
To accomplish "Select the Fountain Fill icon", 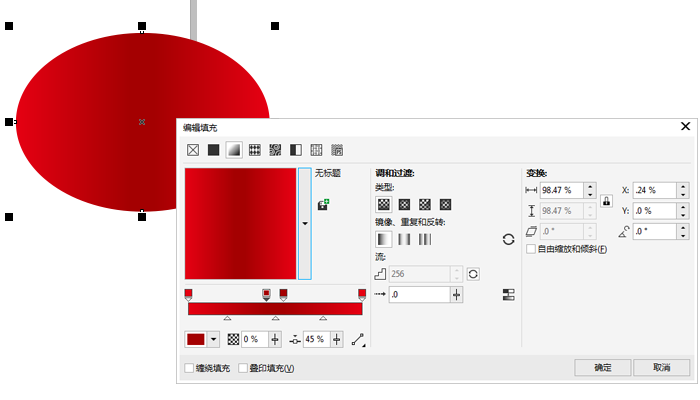I will pyautogui.click(x=234, y=150).
